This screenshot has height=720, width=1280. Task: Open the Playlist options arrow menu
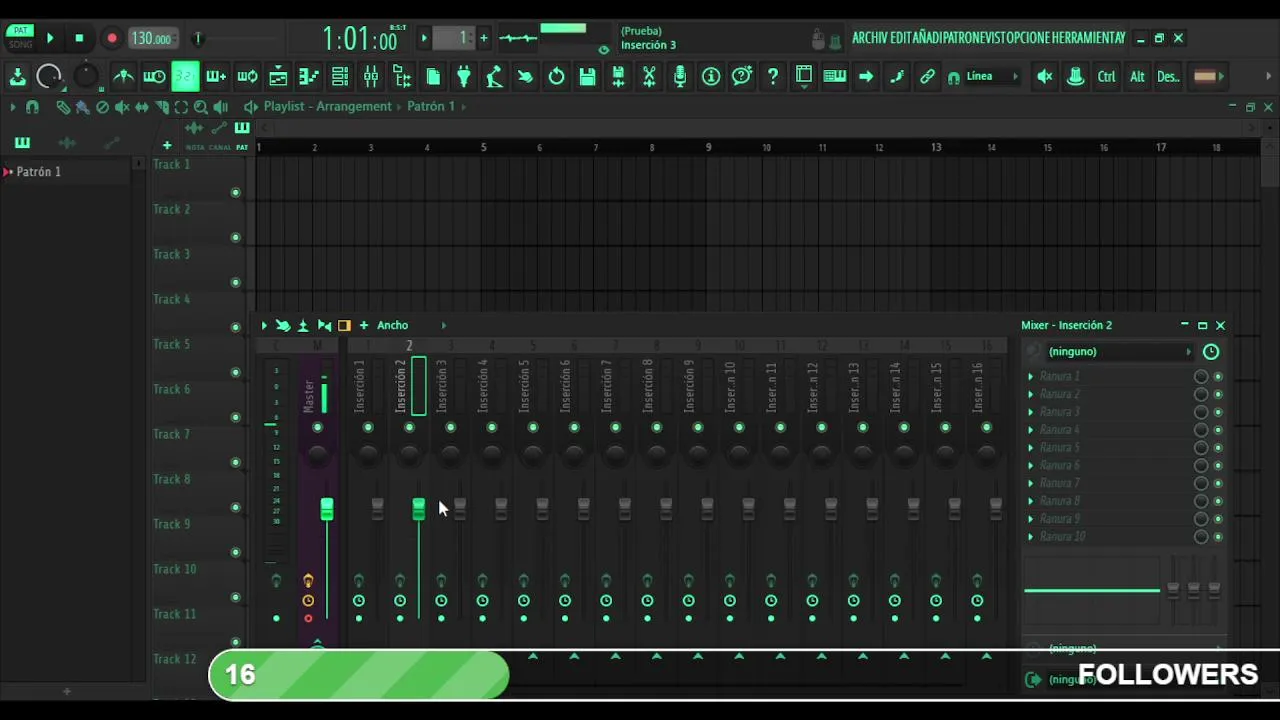pyautogui.click(x=13, y=107)
